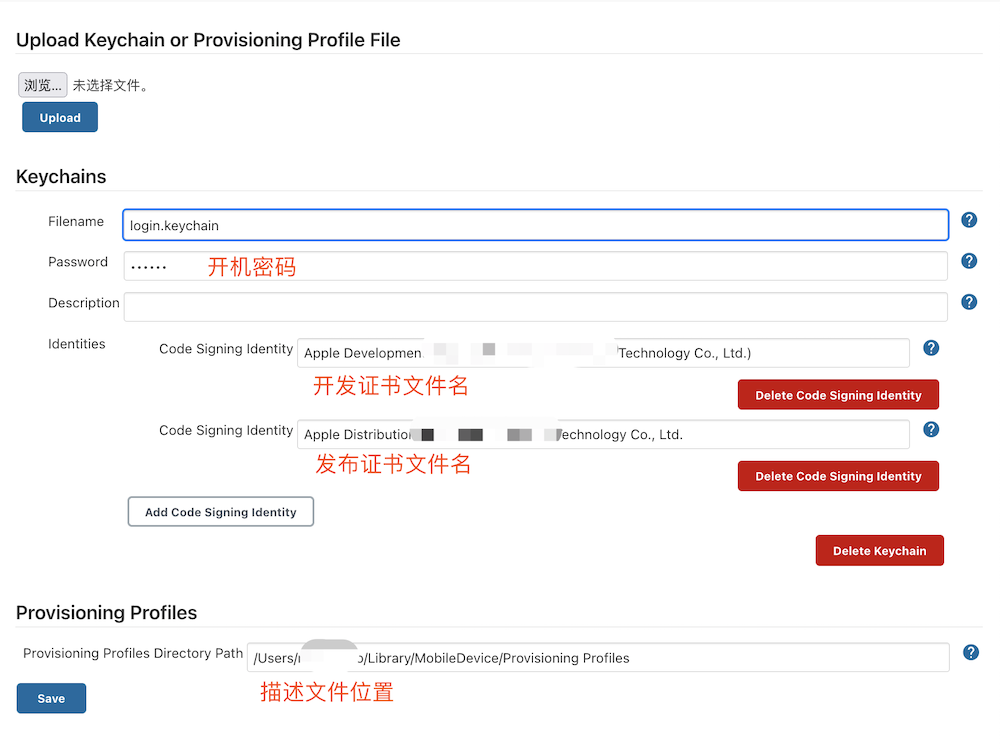
Task: Save the keychain configuration
Action: [x=51, y=698]
